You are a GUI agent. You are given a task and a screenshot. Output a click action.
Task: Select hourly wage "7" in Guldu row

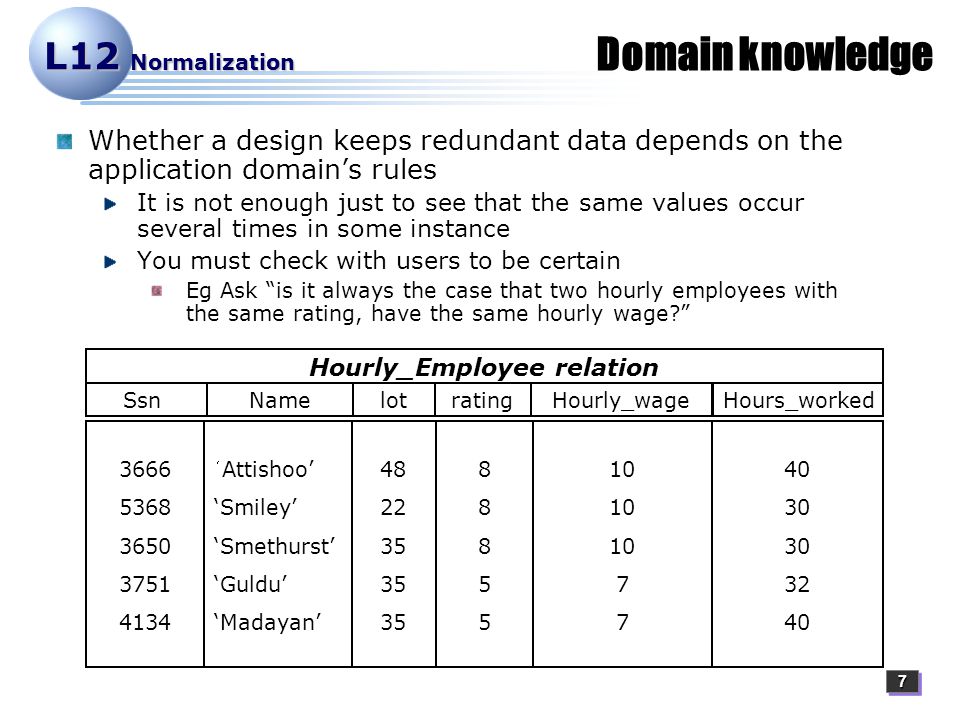click(x=623, y=584)
